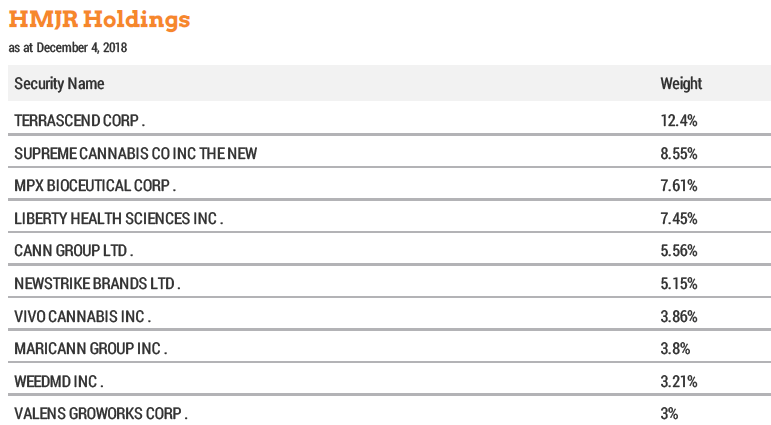Select the 5.56% weight cell
The width and height of the screenshot is (771, 425).
pos(678,251)
